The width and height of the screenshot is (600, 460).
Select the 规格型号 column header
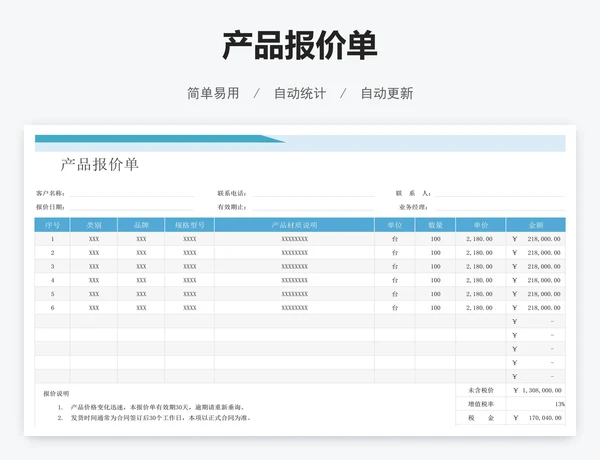[190, 225]
